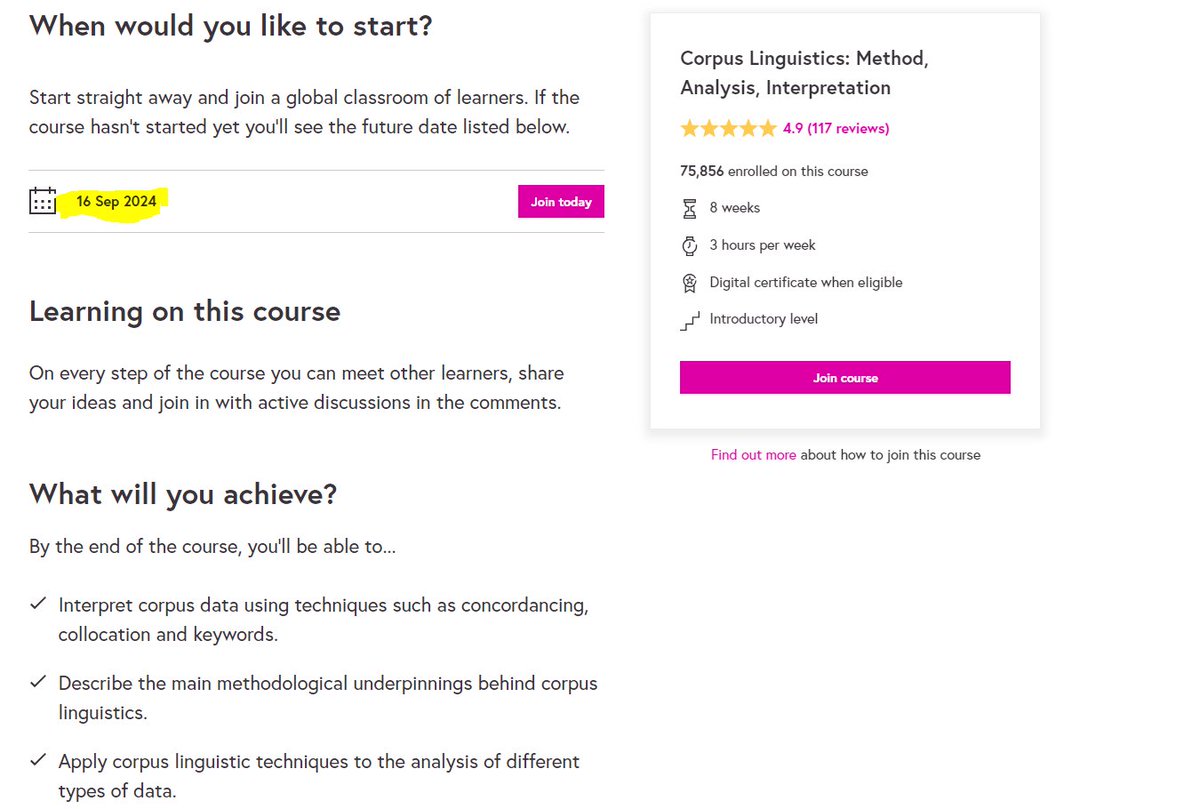The width and height of the screenshot is (1200, 809).
Task: Click the checkmark beside Interpret corpus data
Action: (x=38, y=604)
